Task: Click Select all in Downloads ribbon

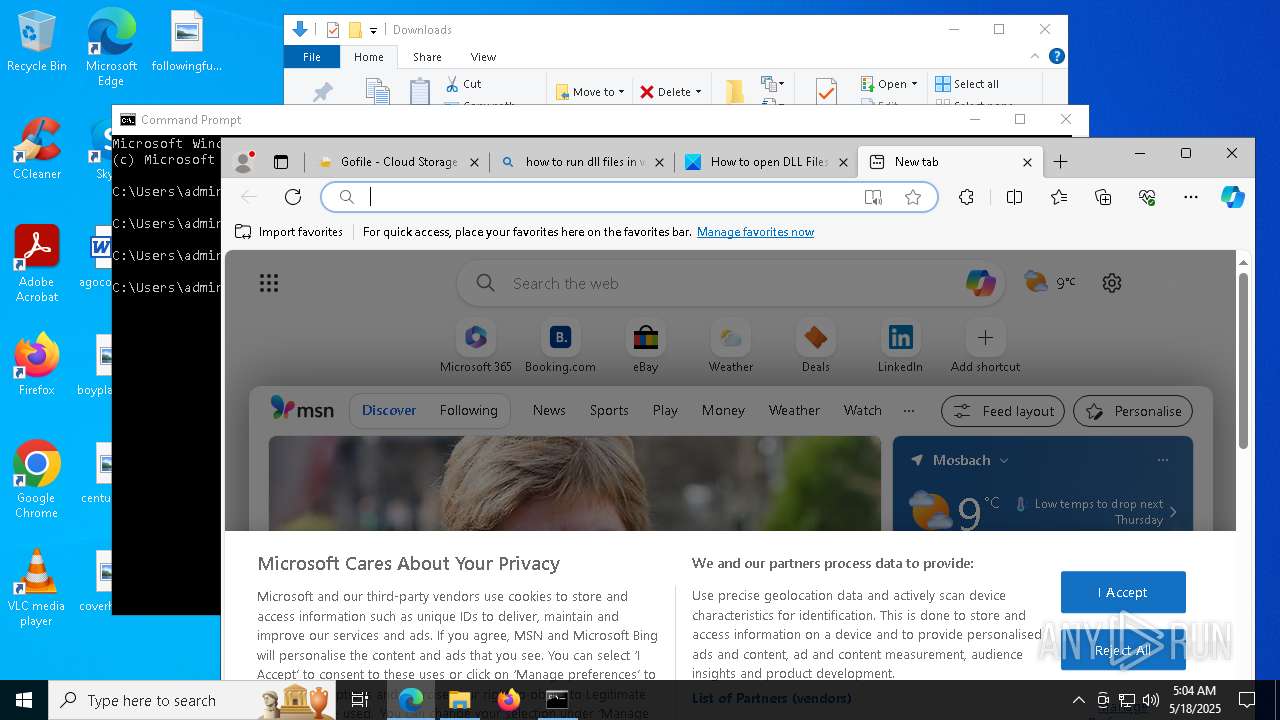Action: pos(966,84)
